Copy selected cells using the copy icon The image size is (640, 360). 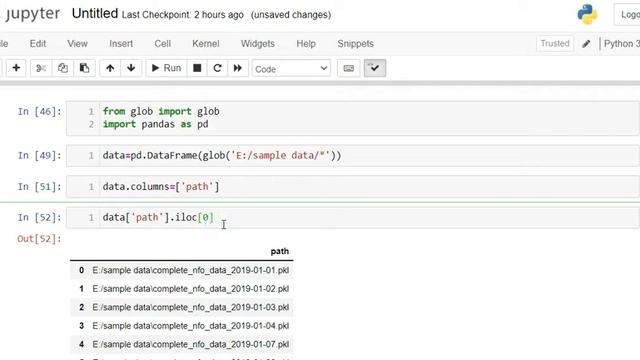pyautogui.click(x=63, y=68)
